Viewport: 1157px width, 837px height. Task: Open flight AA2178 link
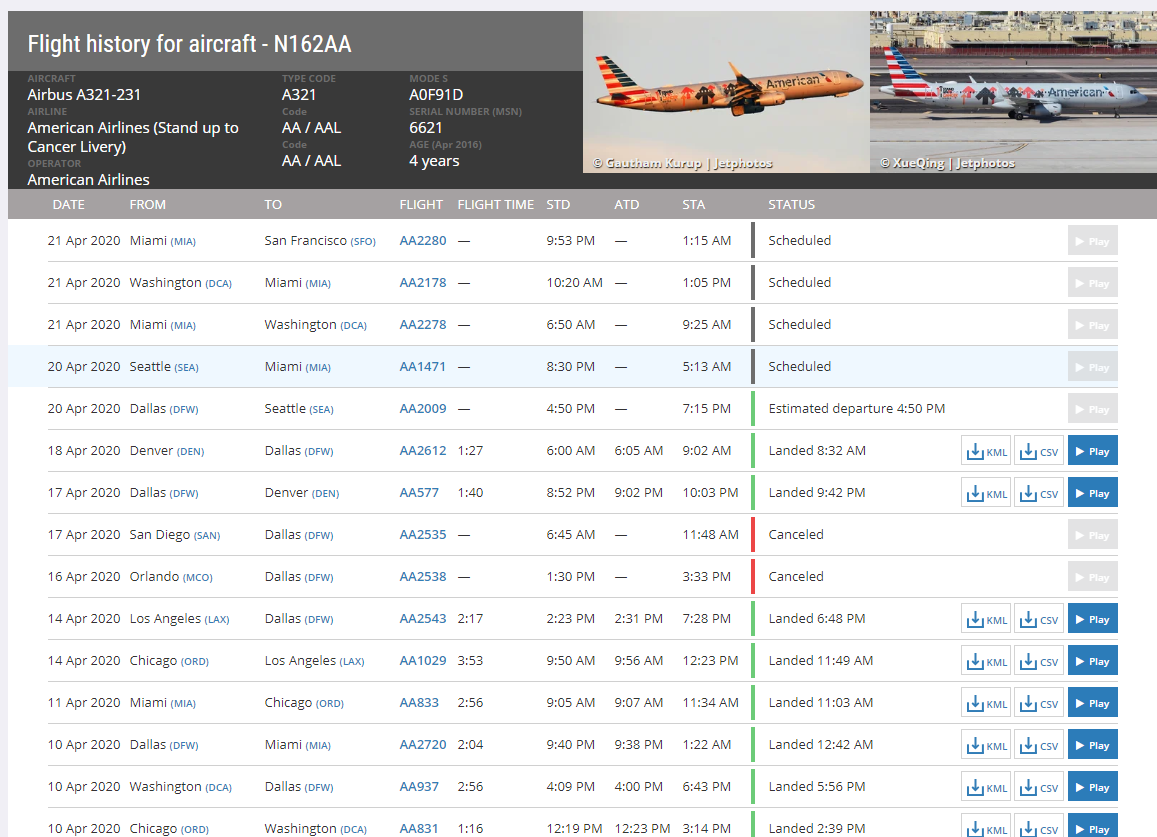(423, 283)
